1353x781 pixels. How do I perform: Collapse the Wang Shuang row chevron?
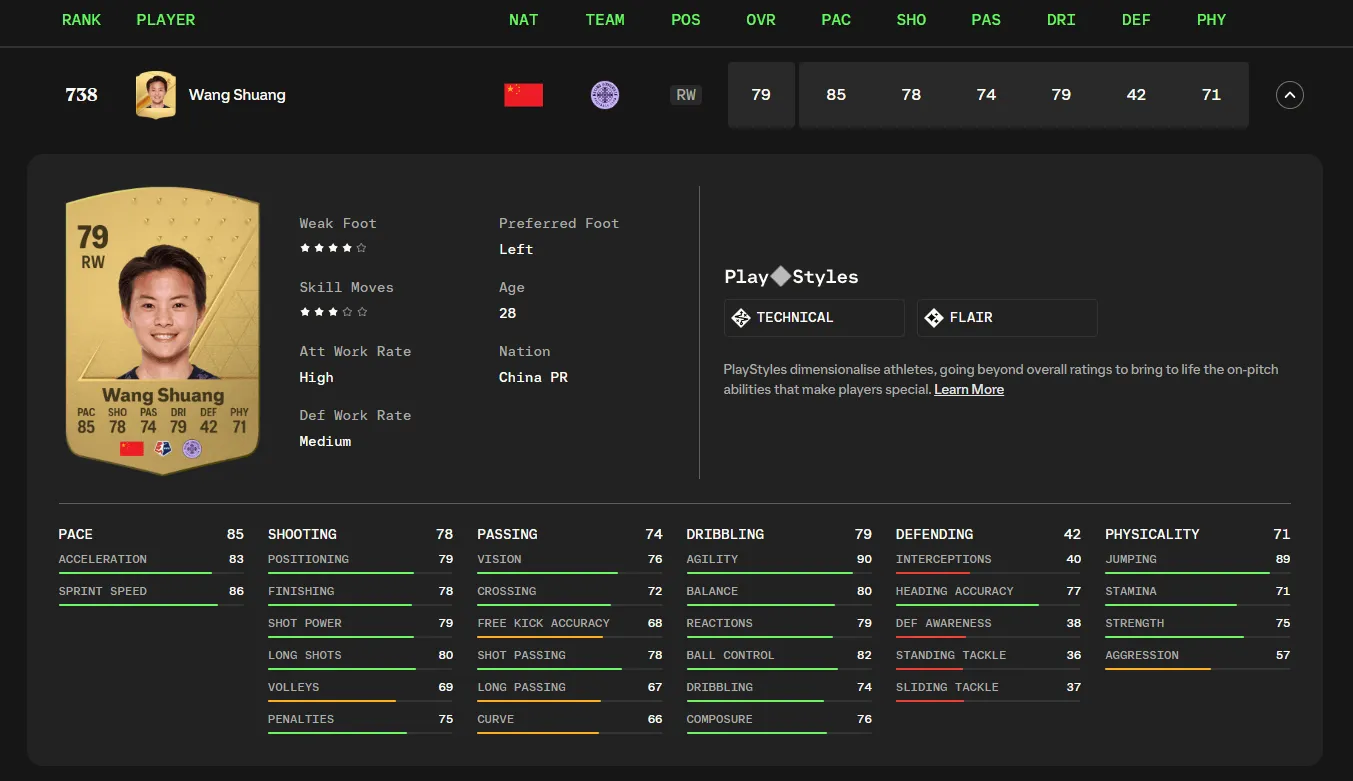click(x=1290, y=95)
